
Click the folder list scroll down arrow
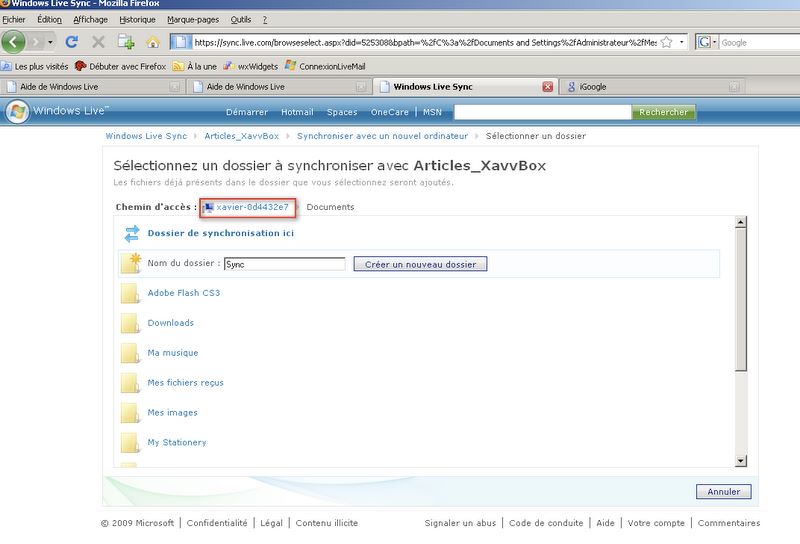(x=741, y=461)
